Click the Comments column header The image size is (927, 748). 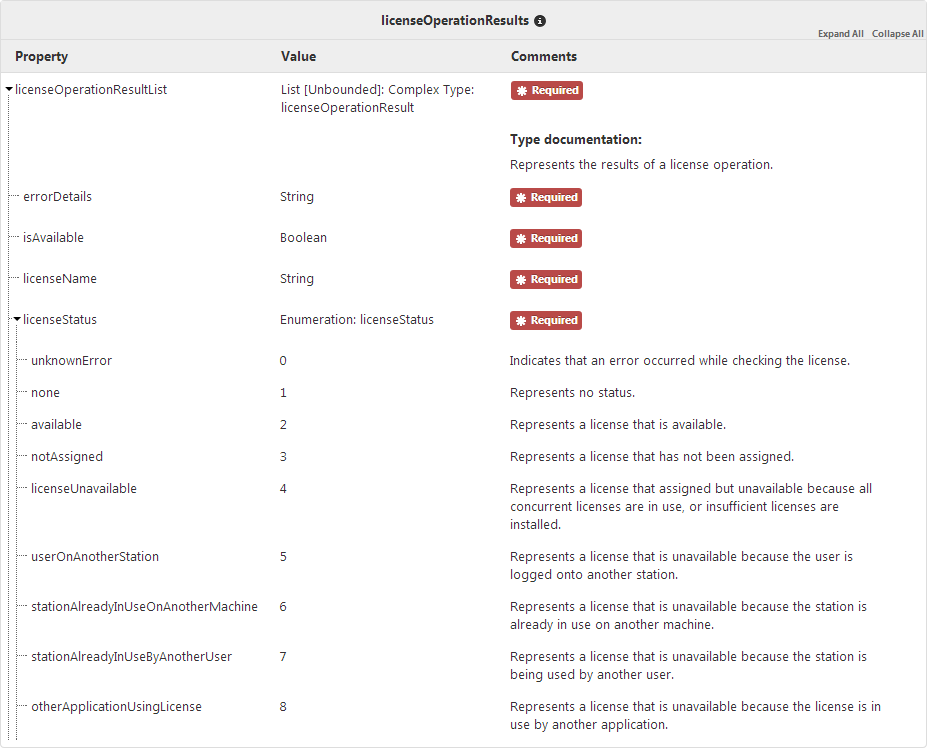(543, 57)
